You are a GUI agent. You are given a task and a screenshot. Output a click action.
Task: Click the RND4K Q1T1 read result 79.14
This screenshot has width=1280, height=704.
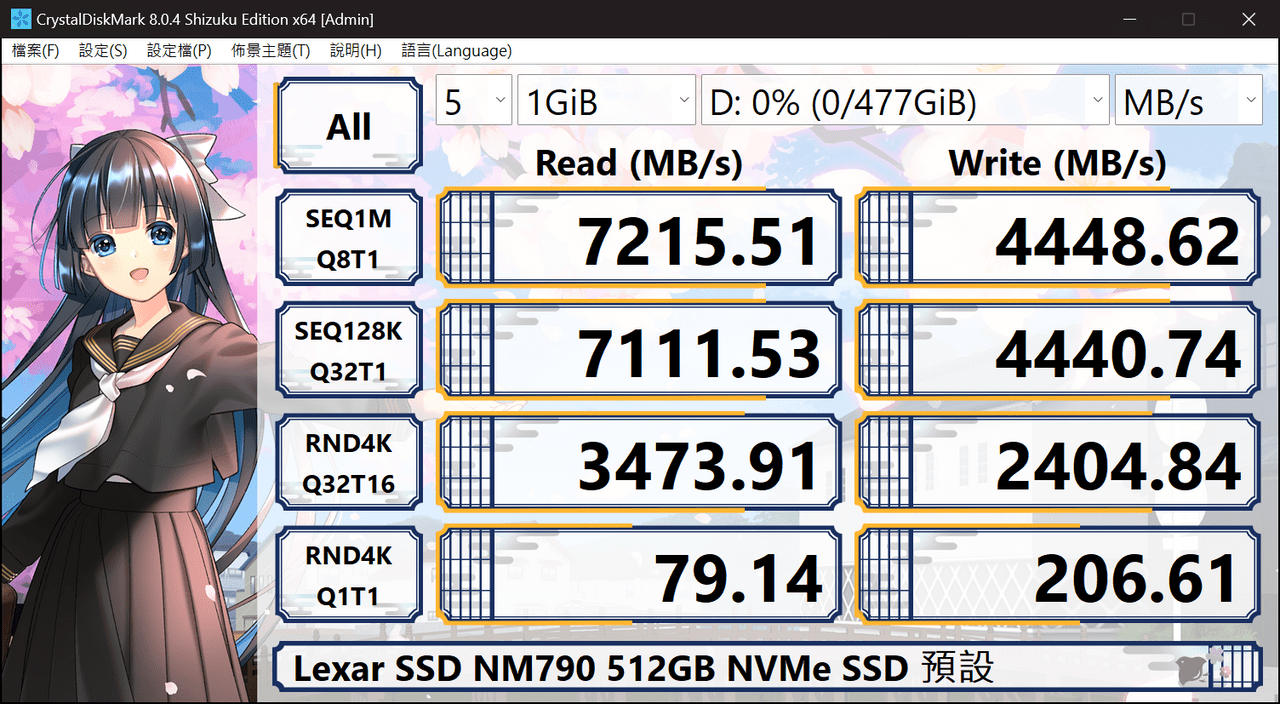tap(639, 574)
